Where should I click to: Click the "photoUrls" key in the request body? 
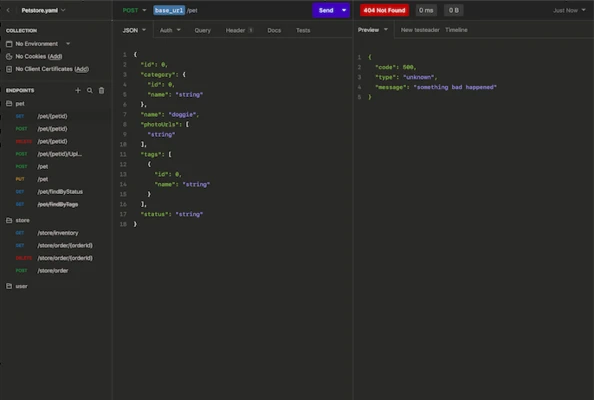159,124
